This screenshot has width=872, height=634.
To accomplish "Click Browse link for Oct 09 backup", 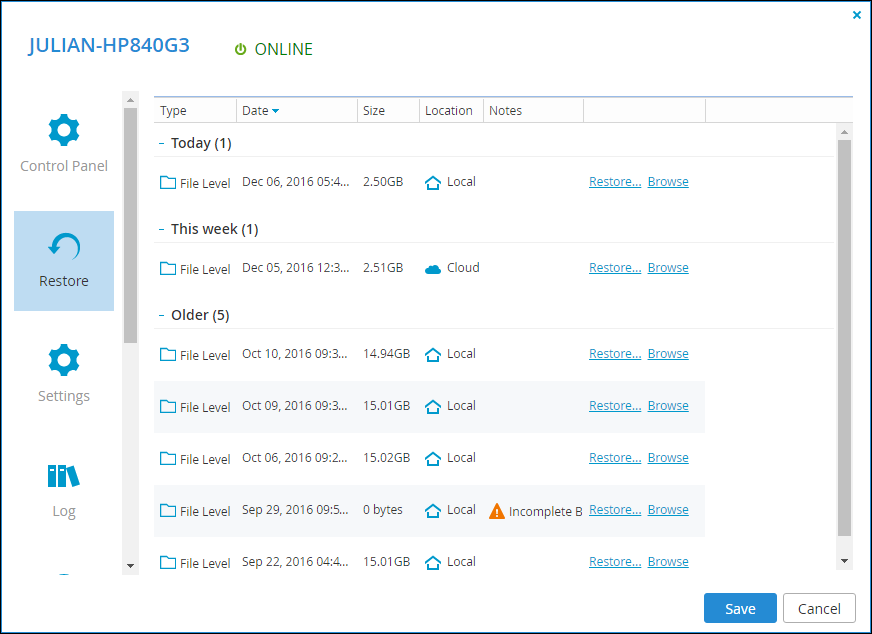I will 668,405.
